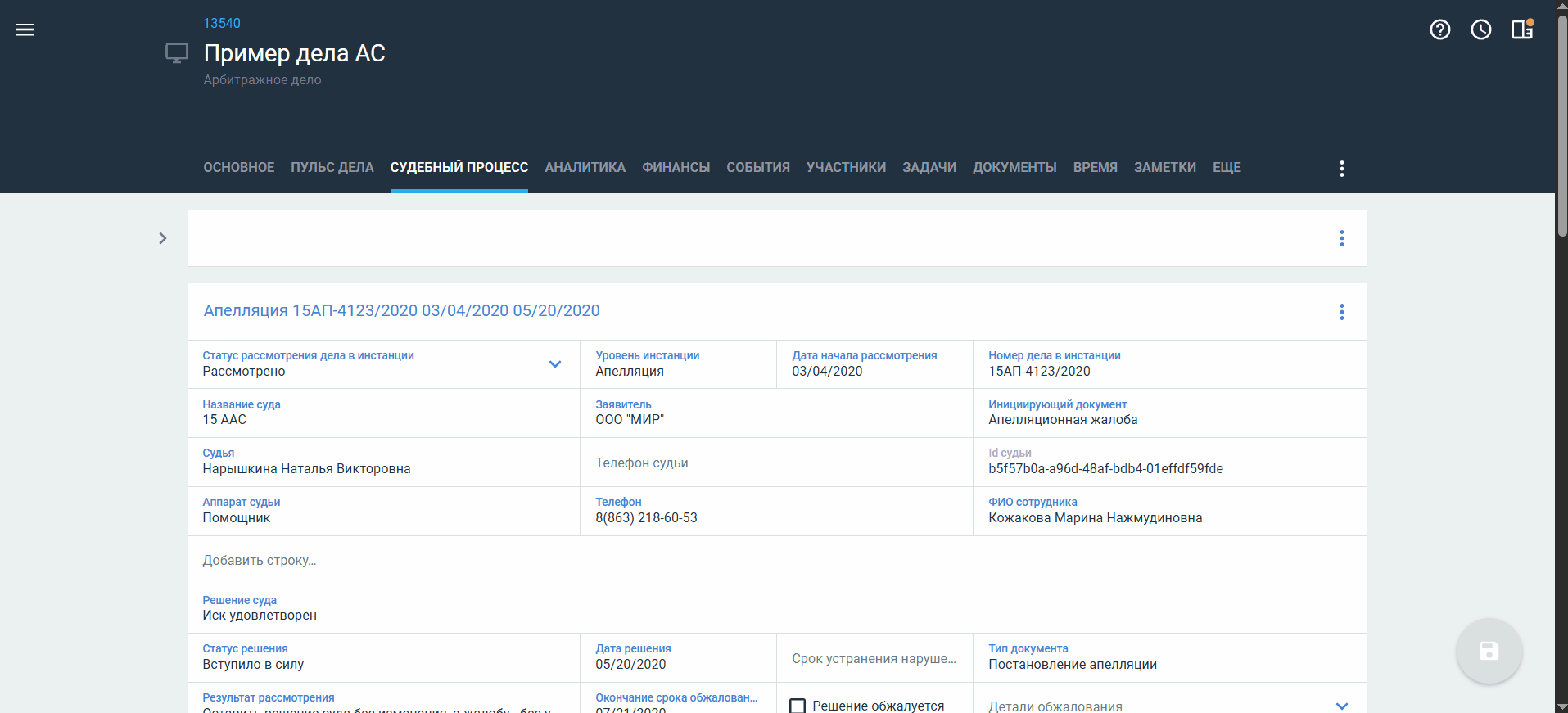Open the side panel icon with notification
Viewport: 1568px width, 713px height.
[x=1521, y=30]
